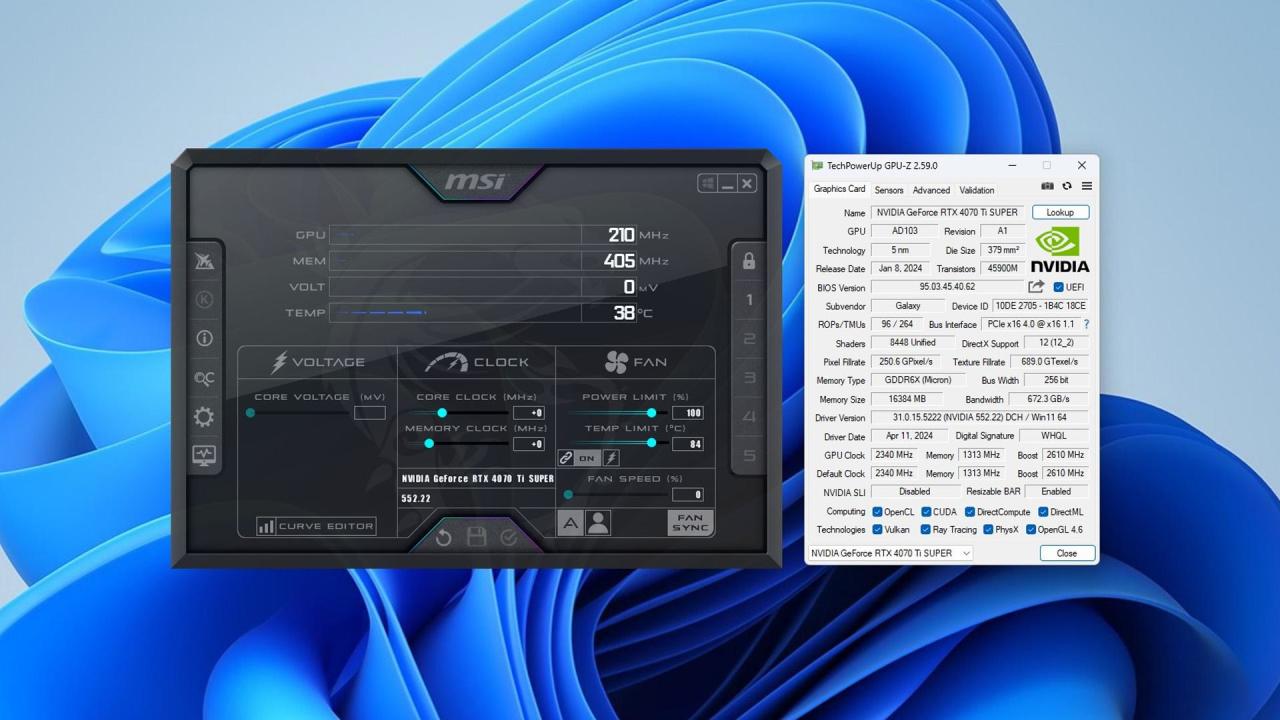Apply Afterburner settings with the checkmark

click(509, 537)
